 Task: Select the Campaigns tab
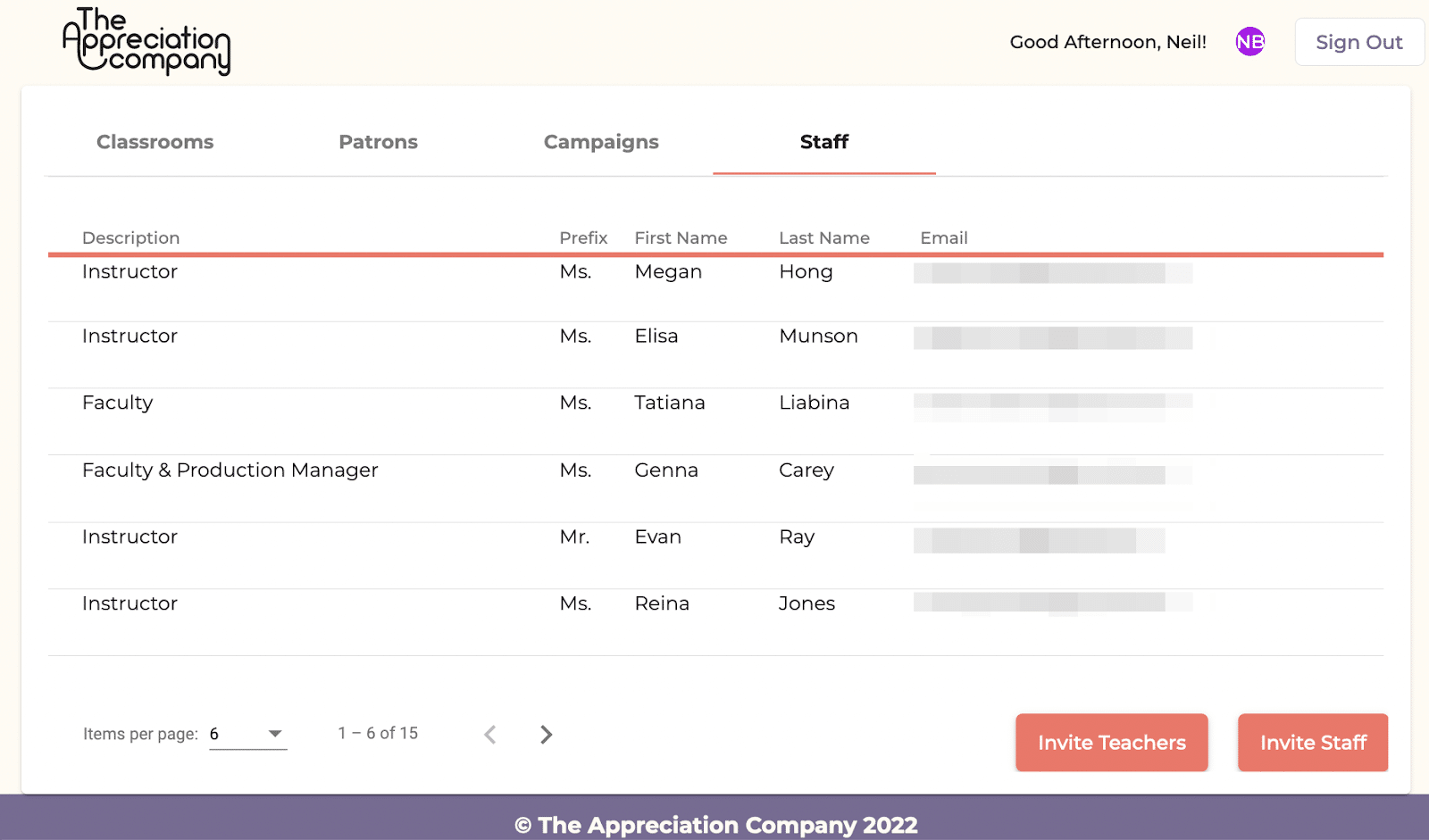[601, 142]
